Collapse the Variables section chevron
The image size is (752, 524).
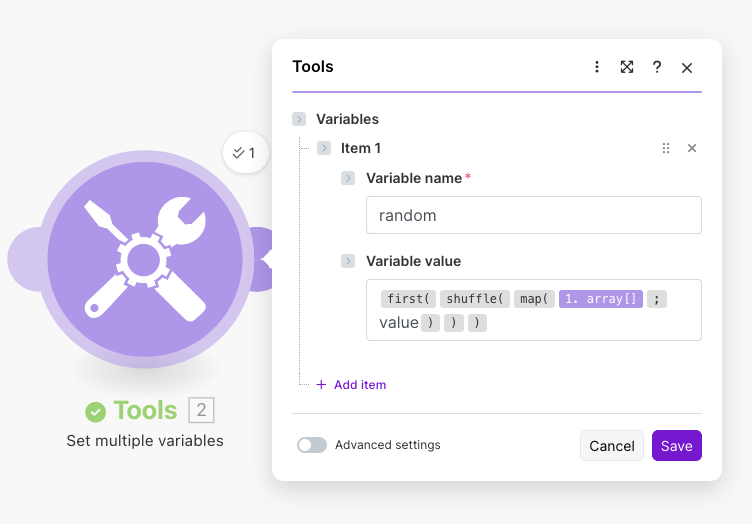click(299, 119)
